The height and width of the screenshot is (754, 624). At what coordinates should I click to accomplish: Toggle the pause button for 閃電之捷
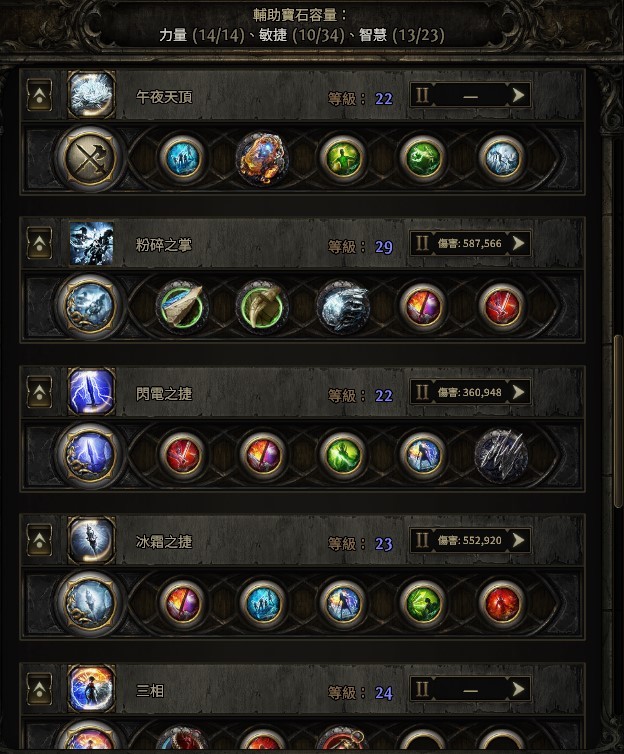pos(422,392)
